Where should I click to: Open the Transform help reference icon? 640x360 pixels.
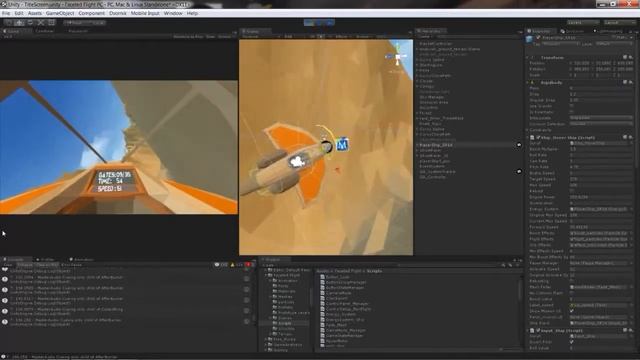click(625, 58)
